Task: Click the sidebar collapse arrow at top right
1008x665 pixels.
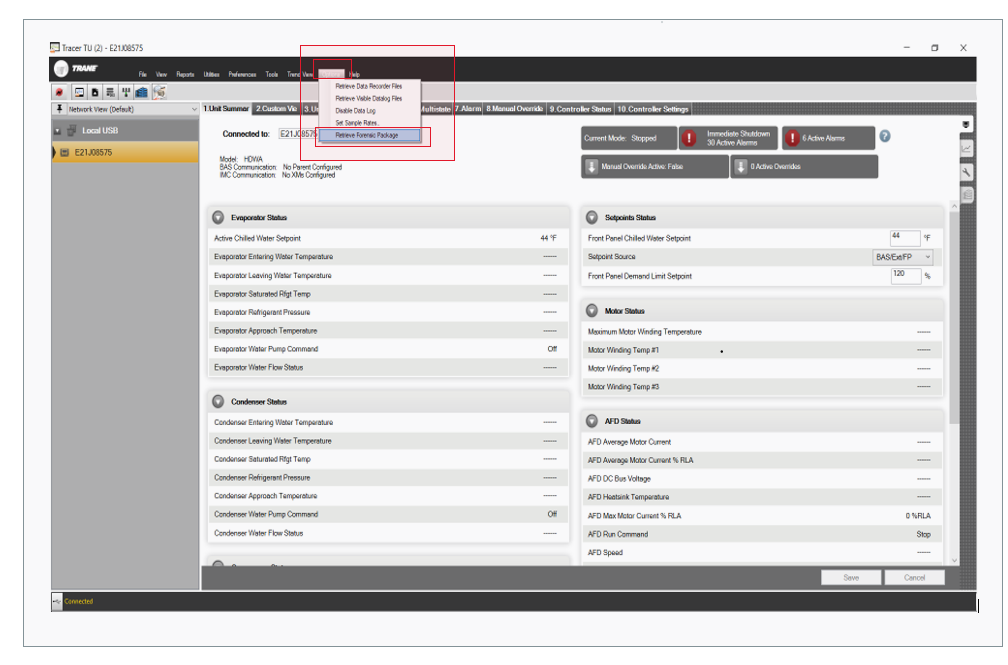Action: (x=966, y=124)
